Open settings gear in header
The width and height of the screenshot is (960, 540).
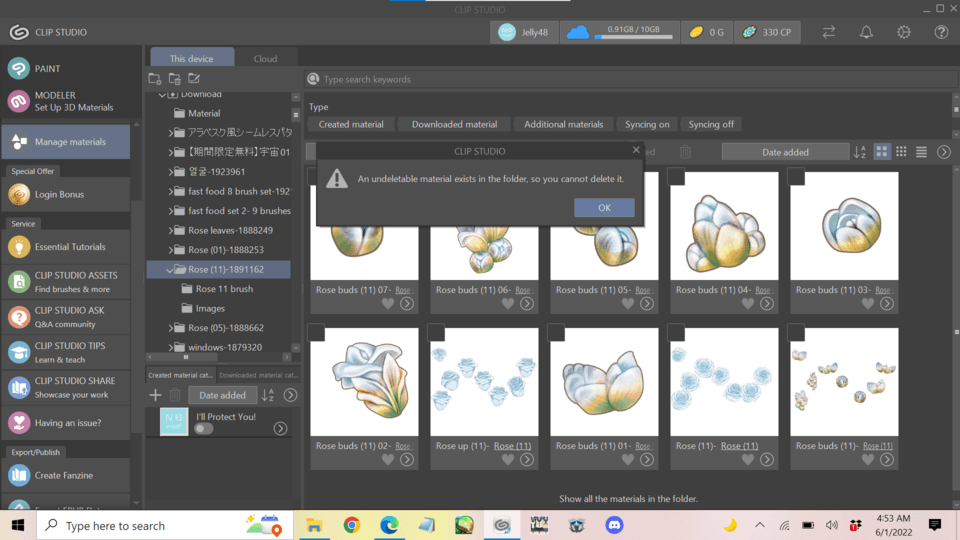pyautogui.click(x=904, y=32)
